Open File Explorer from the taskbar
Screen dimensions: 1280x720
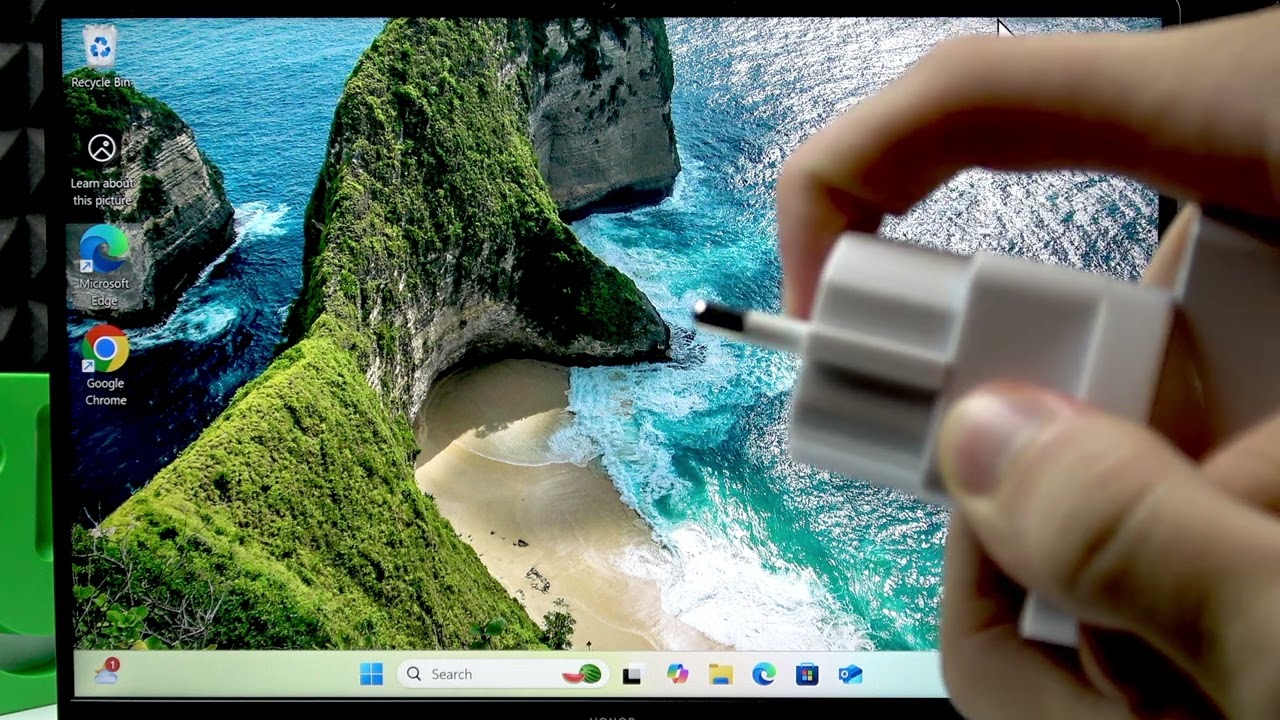pos(721,674)
